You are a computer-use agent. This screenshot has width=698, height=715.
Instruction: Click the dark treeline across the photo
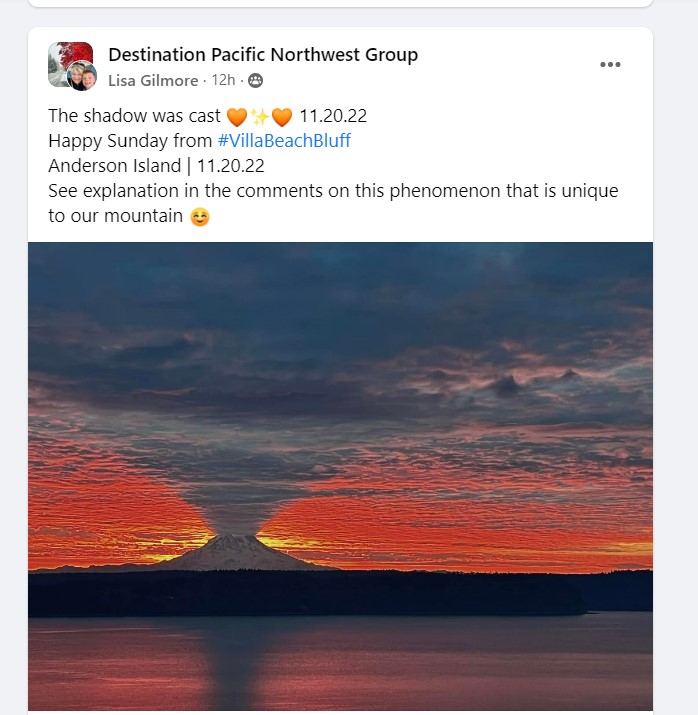[340, 593]
